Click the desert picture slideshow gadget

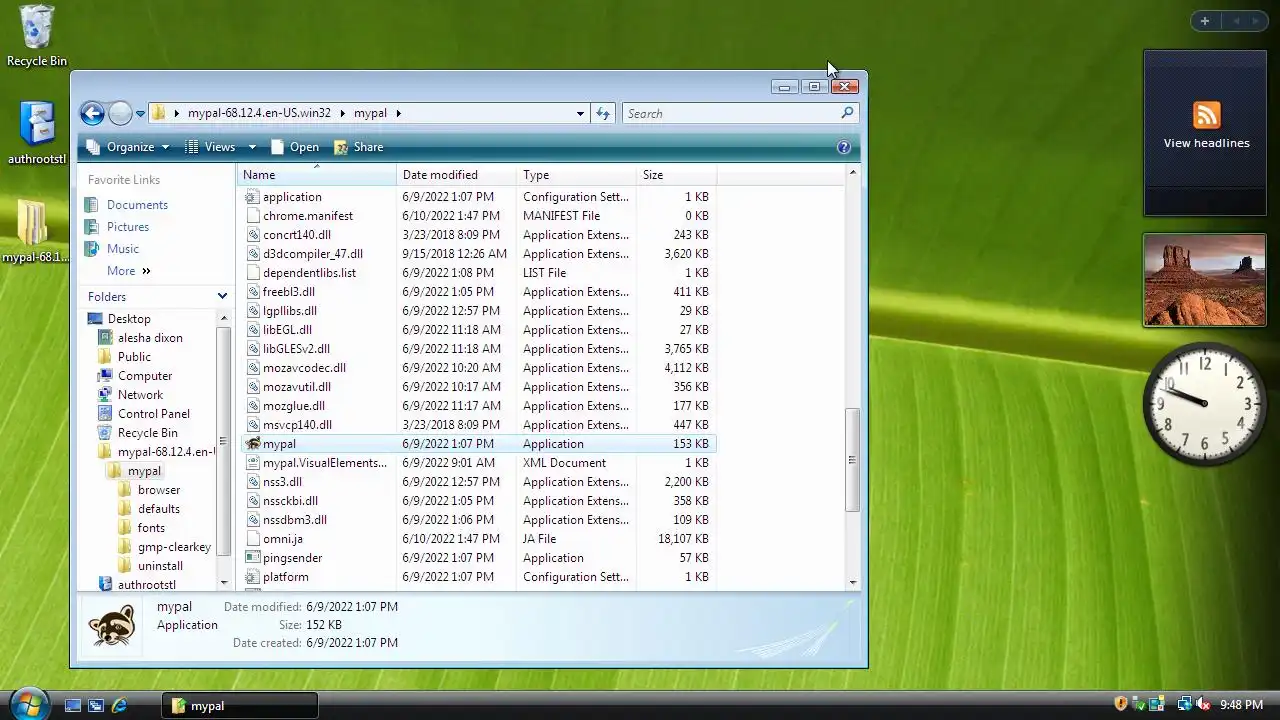tap(1205, 280)
